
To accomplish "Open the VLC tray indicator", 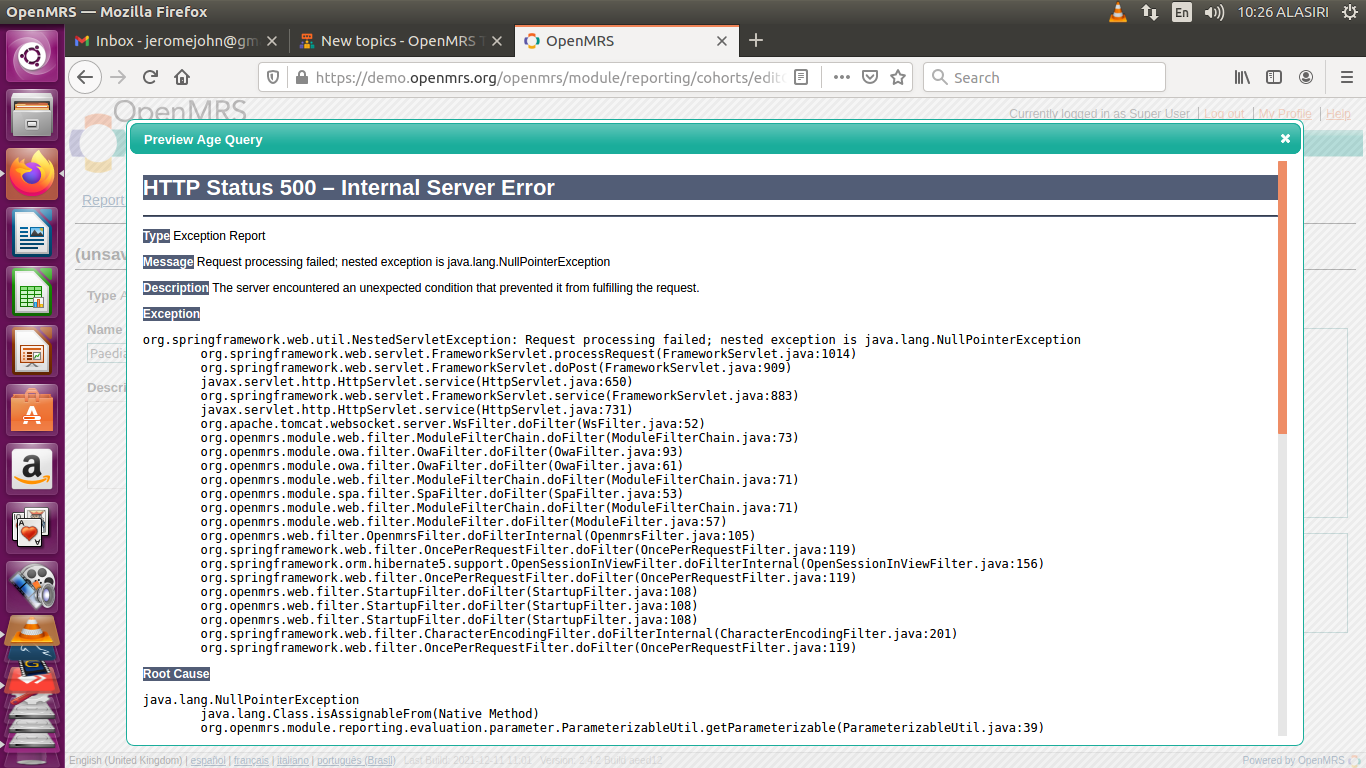I will click(x=1118, y=12).
